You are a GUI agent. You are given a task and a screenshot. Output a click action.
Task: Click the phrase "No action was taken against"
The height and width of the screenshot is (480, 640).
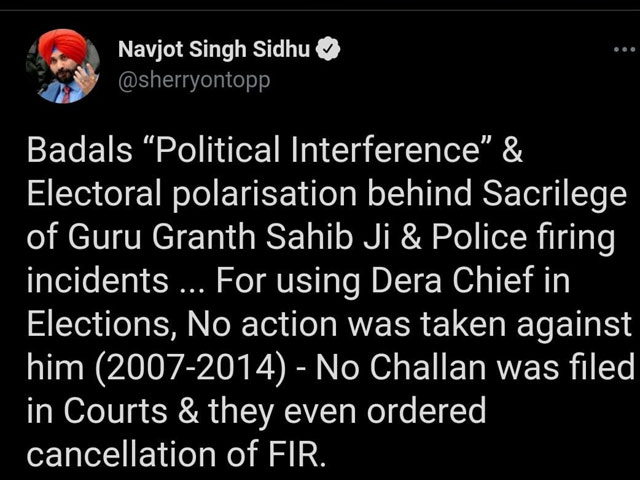click(x=409, y=325)
